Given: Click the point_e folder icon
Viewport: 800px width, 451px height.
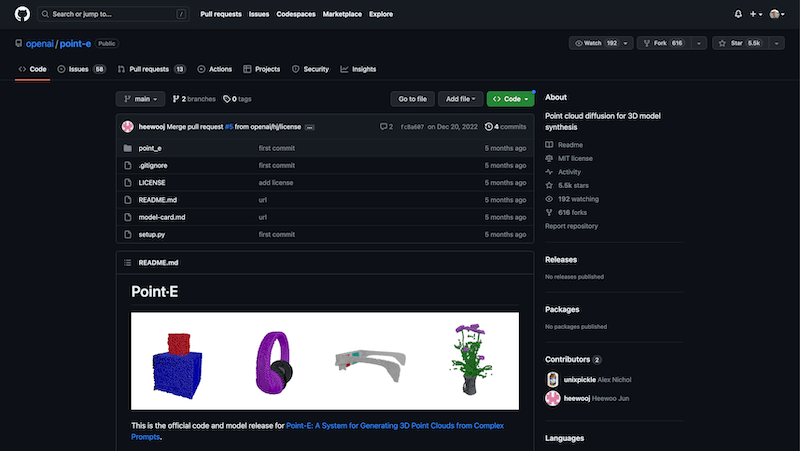Looking at the screenshot, I should (x=127, y=148).
